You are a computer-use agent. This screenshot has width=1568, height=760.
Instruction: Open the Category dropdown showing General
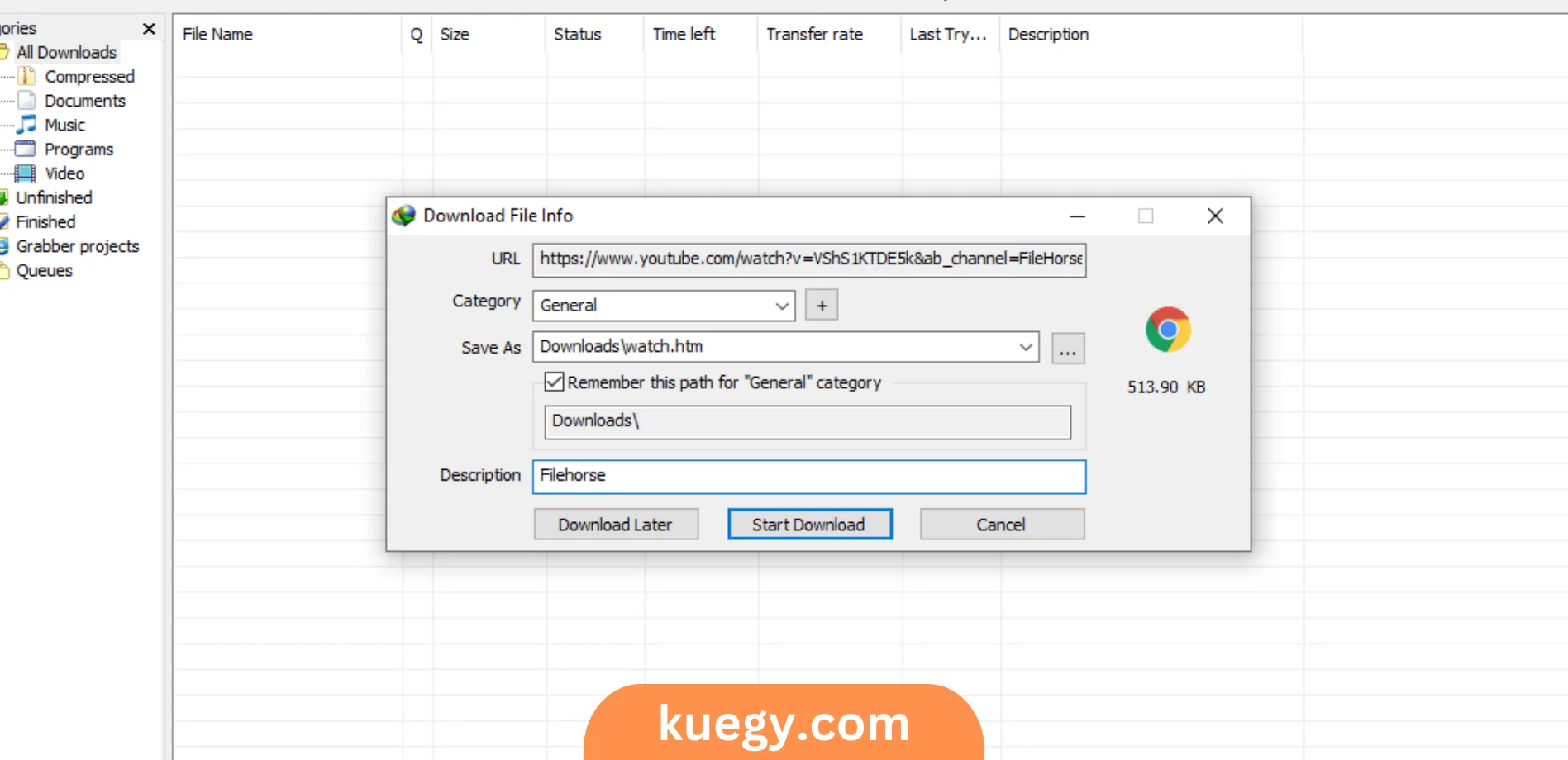point(664,306)
